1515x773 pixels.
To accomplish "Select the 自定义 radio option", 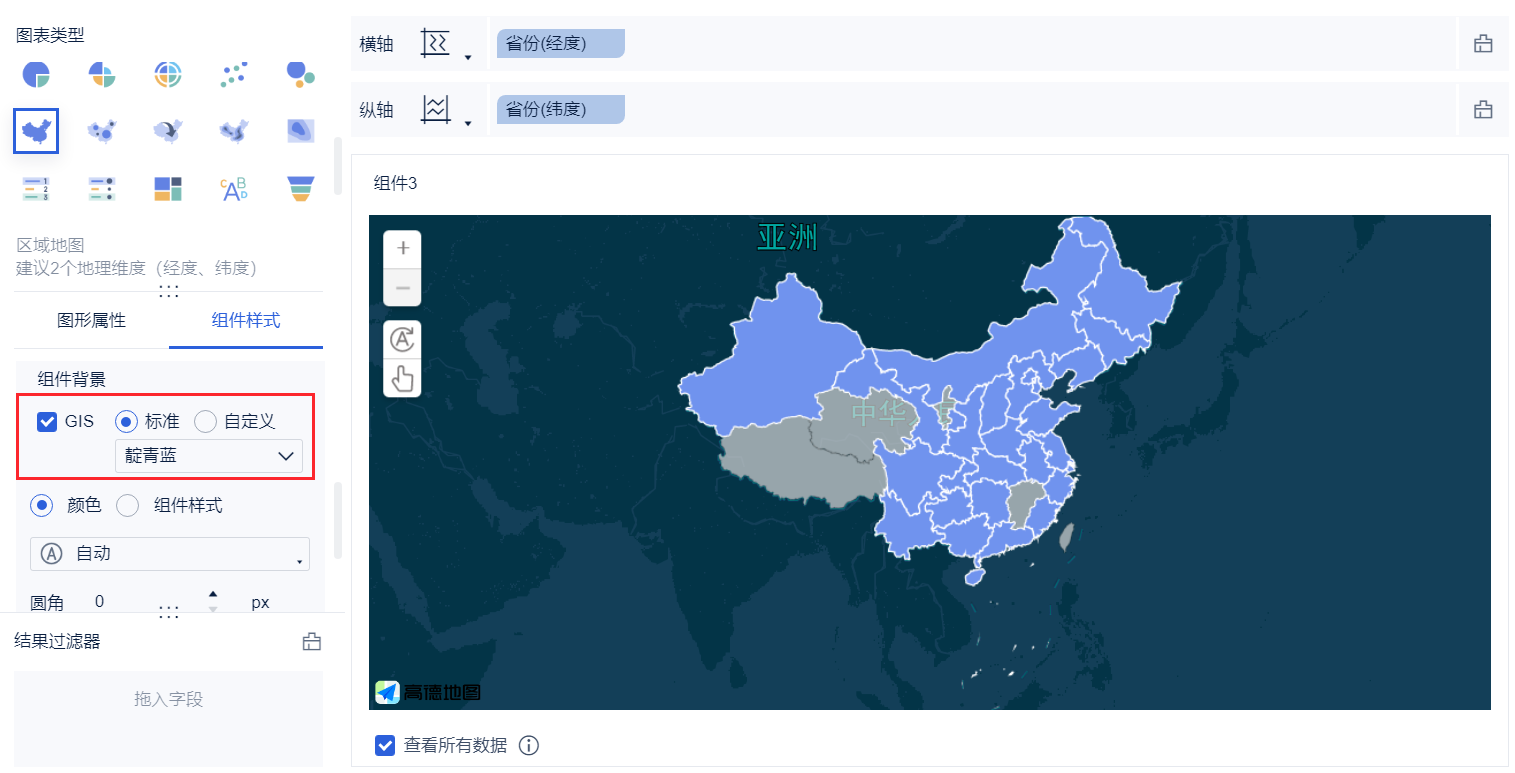I will 206,421.
